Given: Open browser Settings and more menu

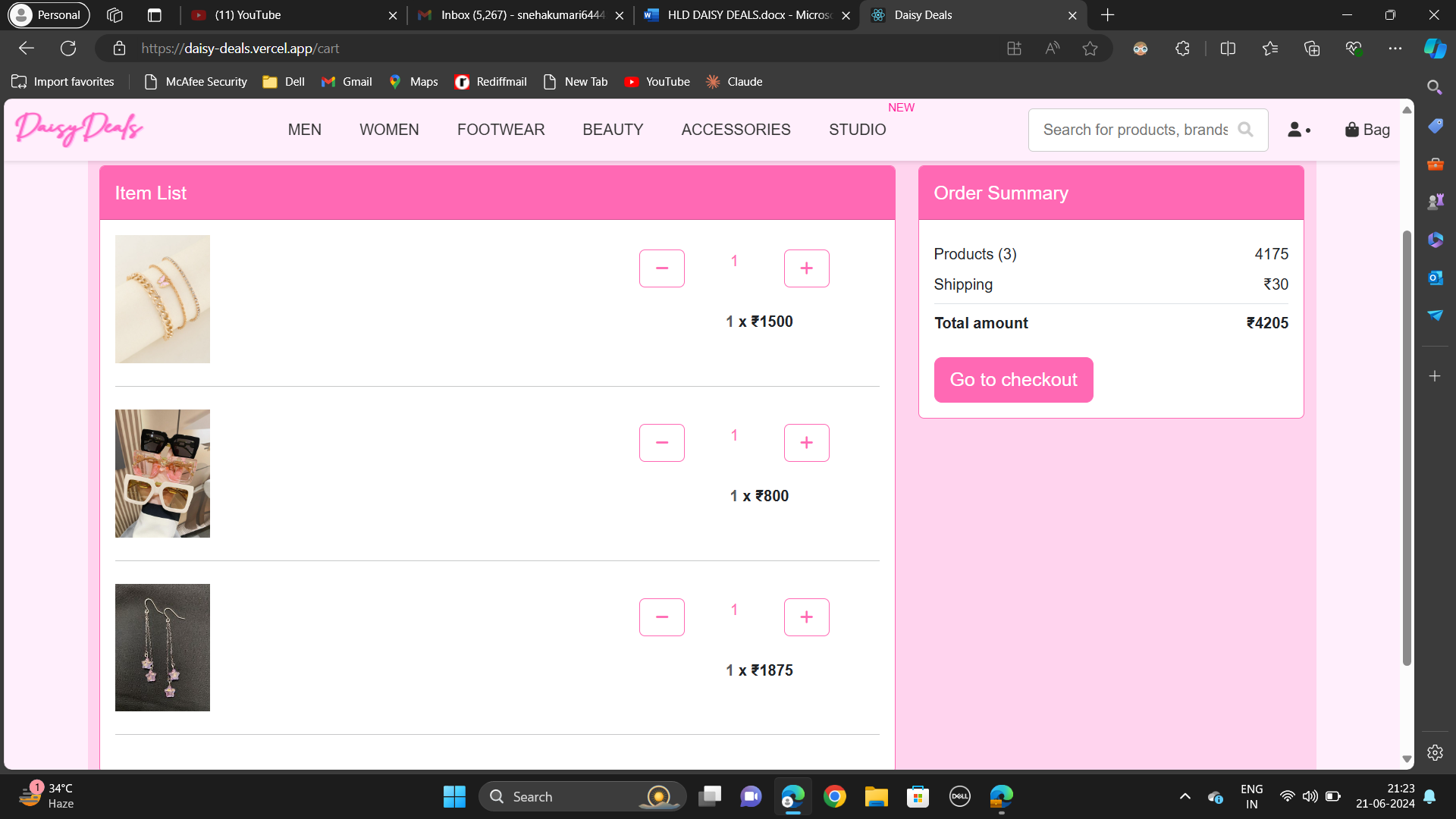Looking at the screenshot, I should [x=1395, y=49].
